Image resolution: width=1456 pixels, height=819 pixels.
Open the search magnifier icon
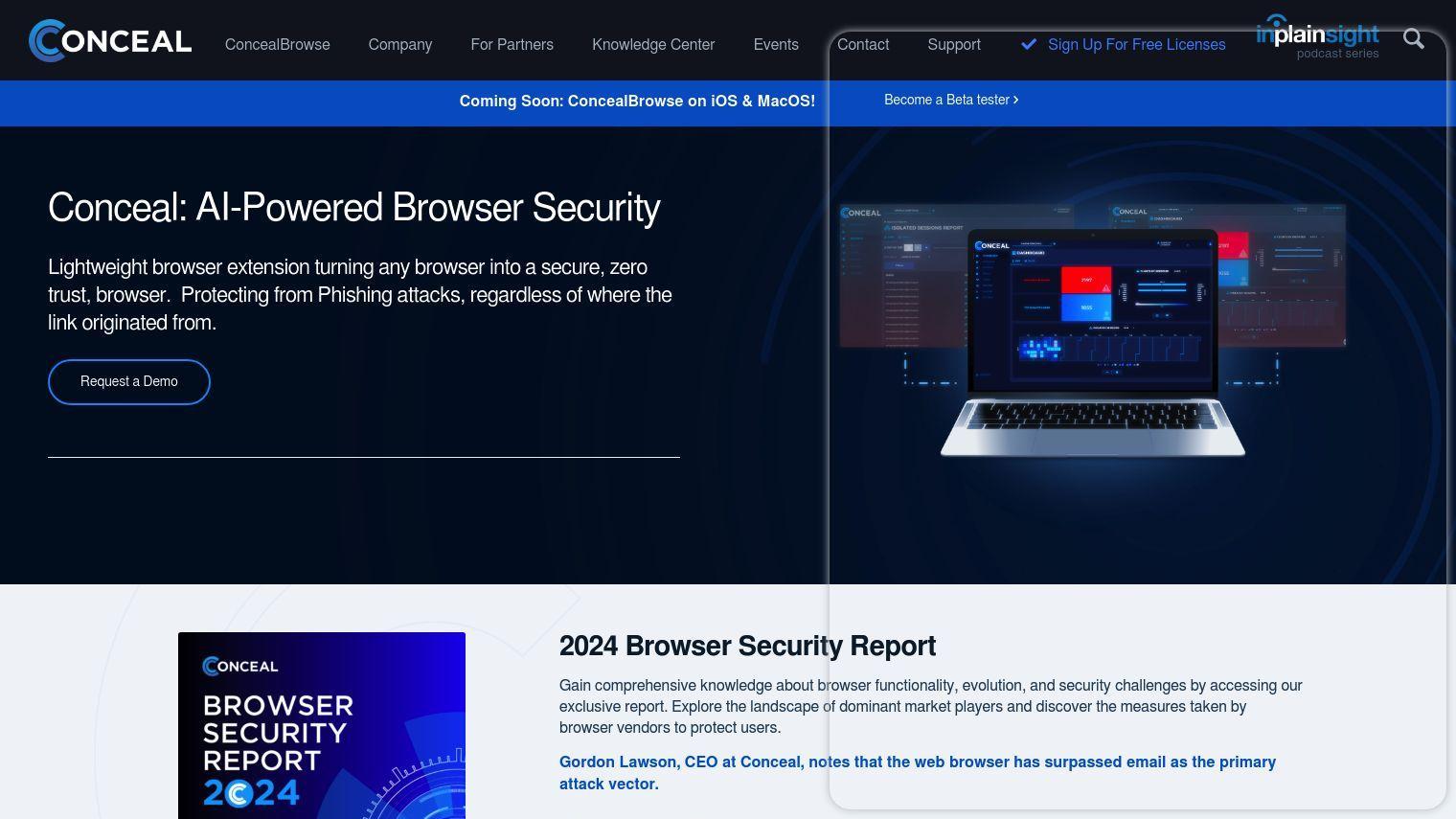(1414, 38)
